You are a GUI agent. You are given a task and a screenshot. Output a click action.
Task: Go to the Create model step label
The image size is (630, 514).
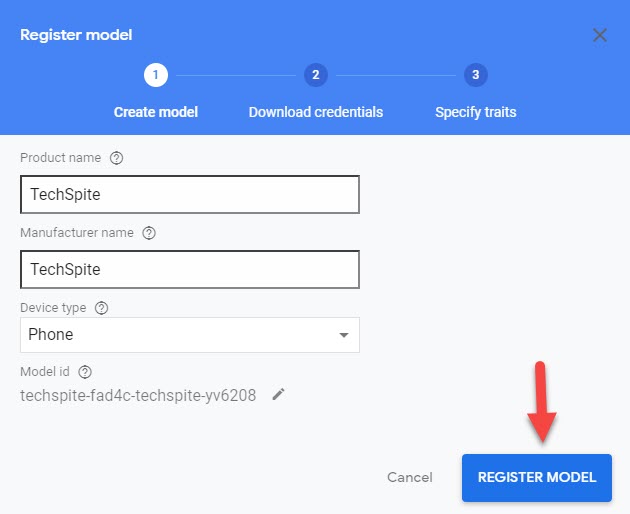coord(156,112)
